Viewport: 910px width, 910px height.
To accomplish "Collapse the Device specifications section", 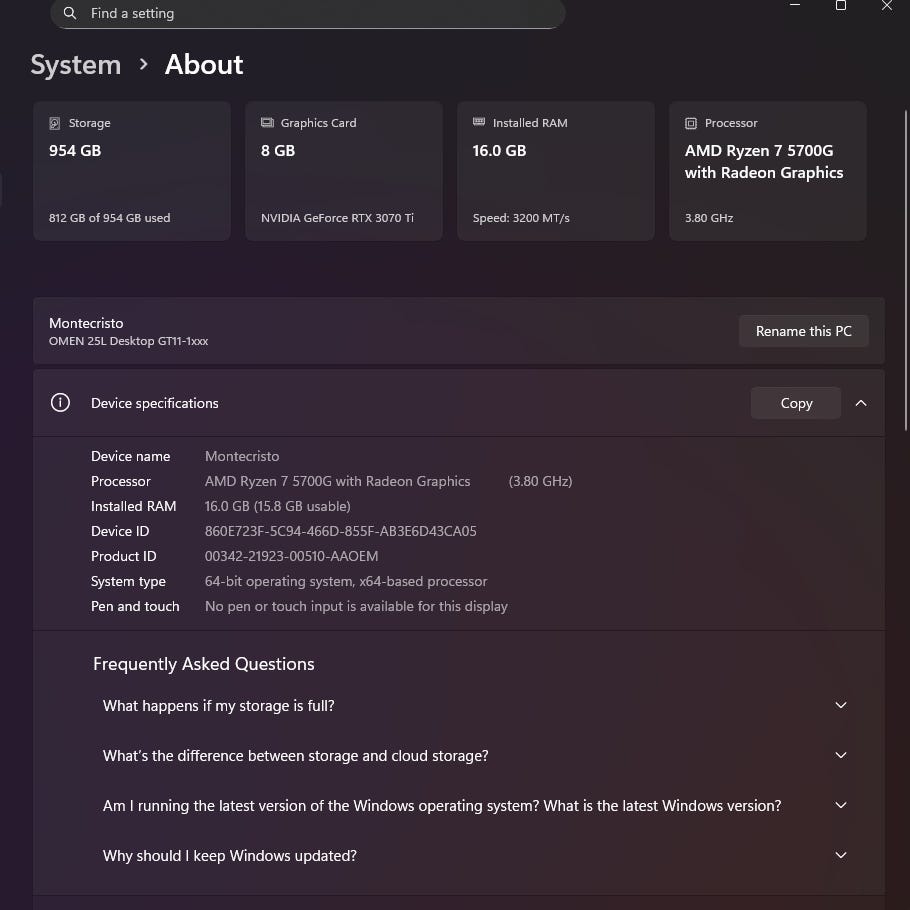I will click(x=861, y=403).
